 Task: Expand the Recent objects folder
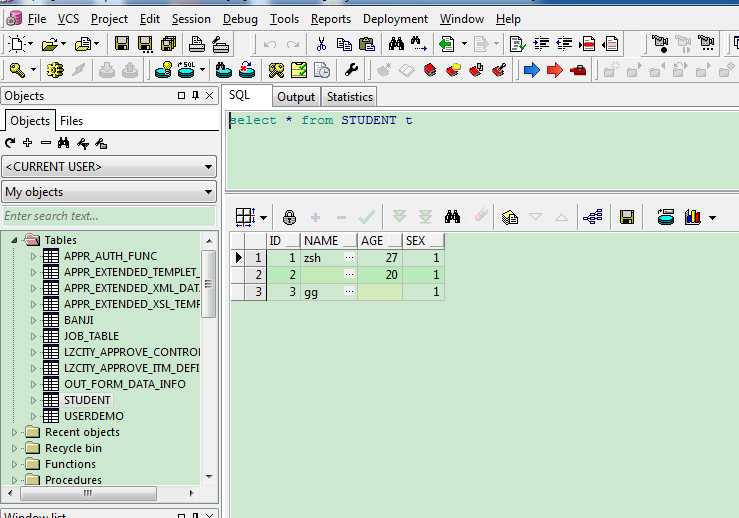(14, 432)
